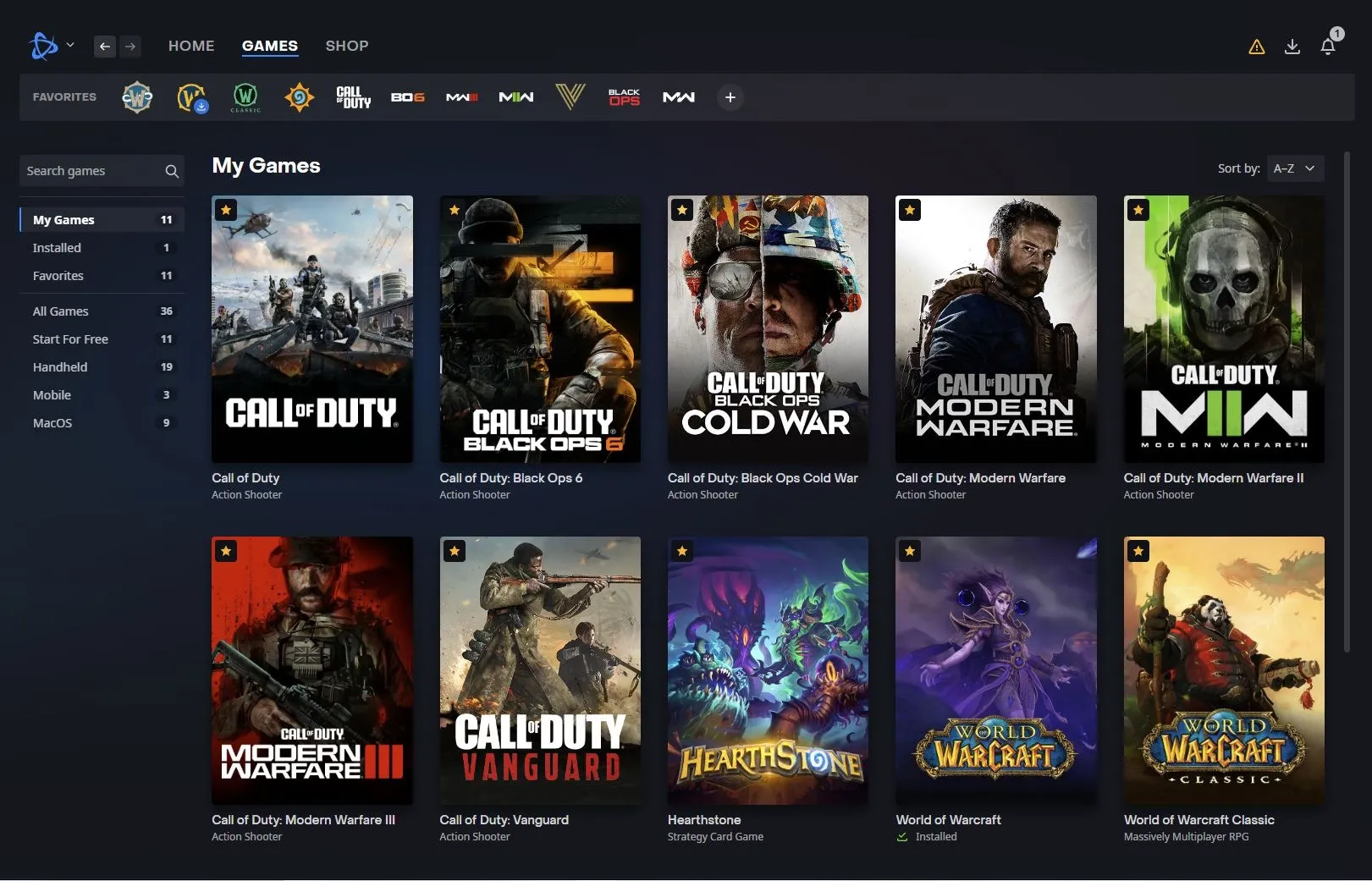The width and height of the screenshot is (1372, 881).
Task: Select the Vanguard V favorite icon
Action: pos(570,97)
